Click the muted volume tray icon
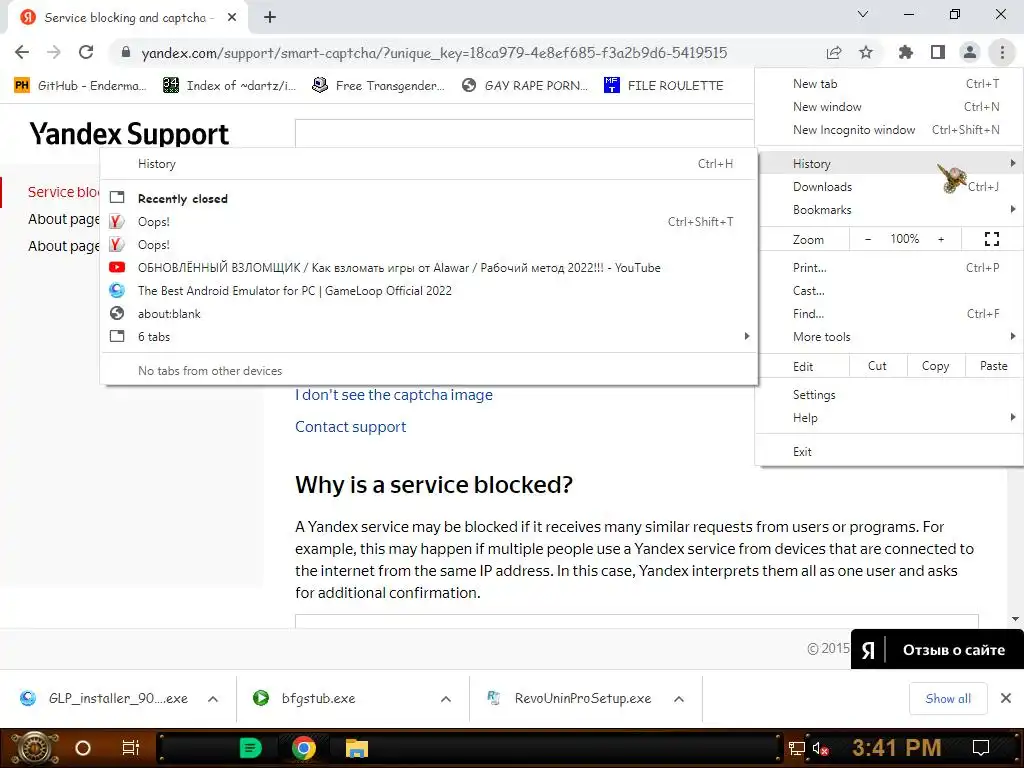The image size is (1024, 768). 820,748
